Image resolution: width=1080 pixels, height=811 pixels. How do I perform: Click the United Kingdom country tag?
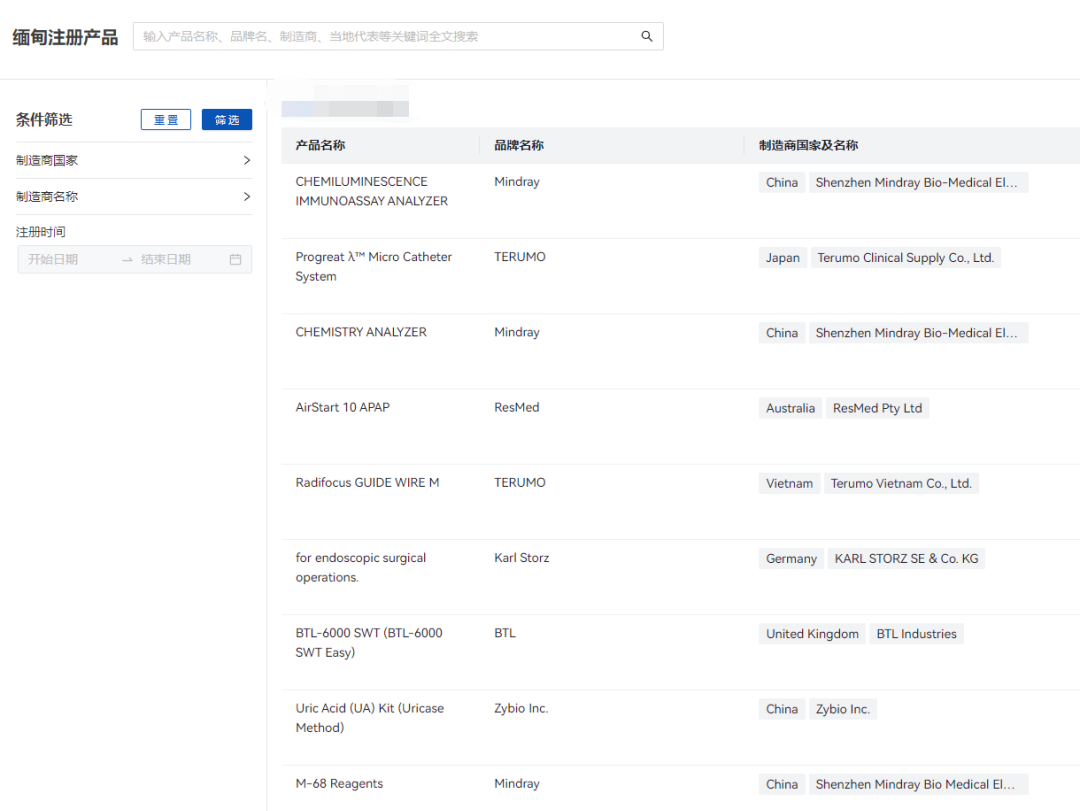pyautogui.click(x=812, y=633)
